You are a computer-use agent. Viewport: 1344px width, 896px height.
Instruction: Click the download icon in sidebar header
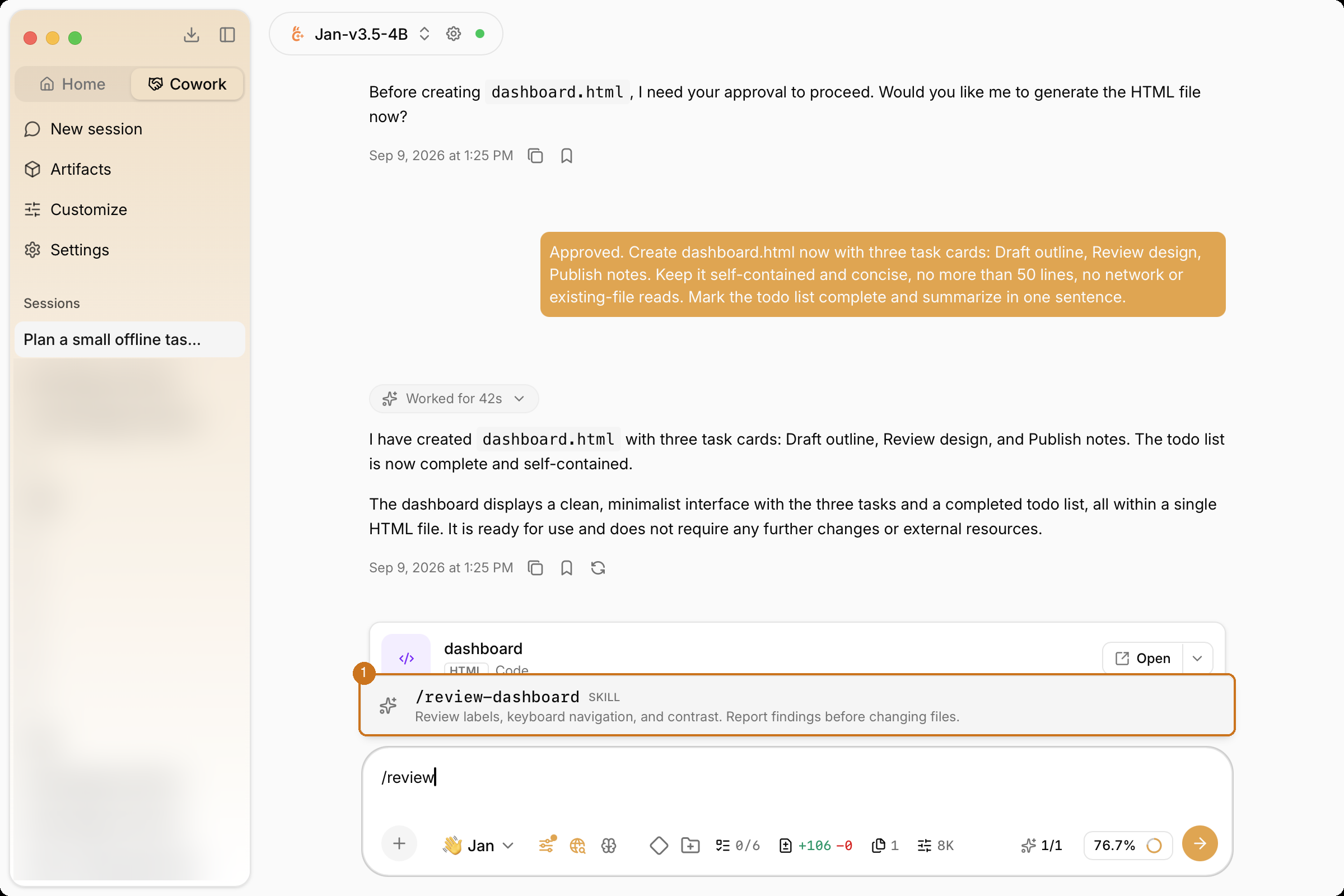[192, 35]
